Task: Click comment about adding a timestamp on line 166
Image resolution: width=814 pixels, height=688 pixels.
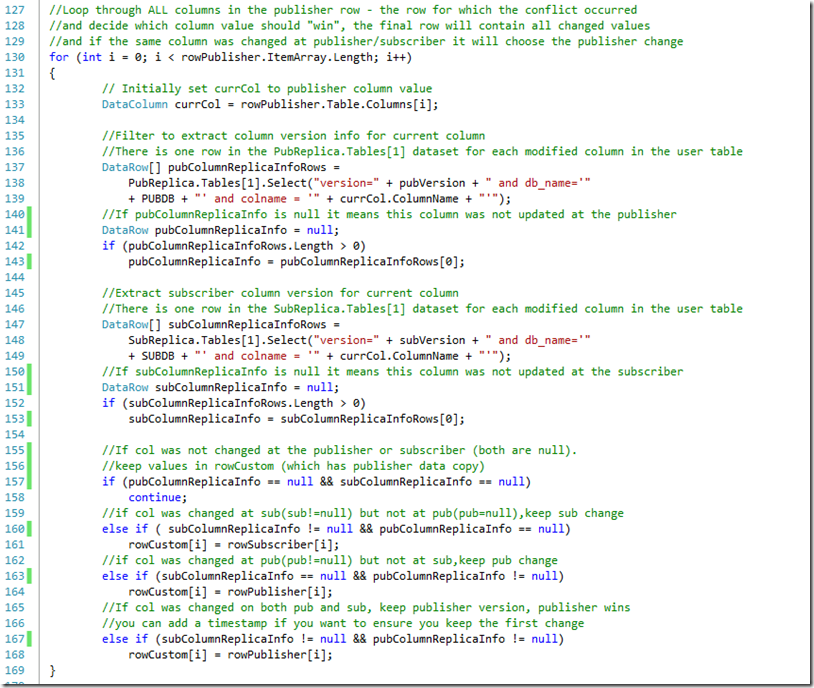Action: [x=343, y=624]
